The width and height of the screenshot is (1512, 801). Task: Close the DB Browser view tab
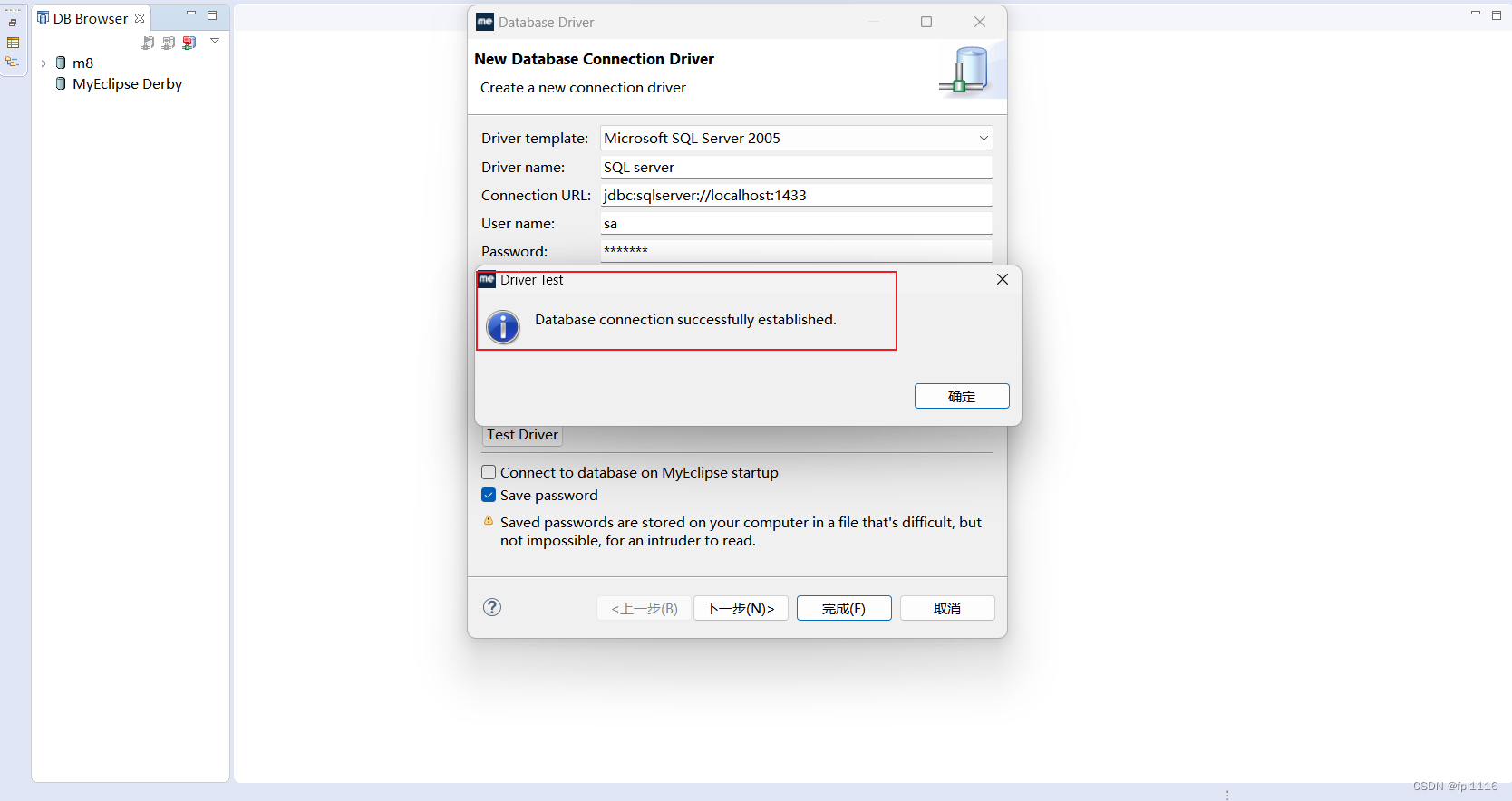[x=140, y=18]
